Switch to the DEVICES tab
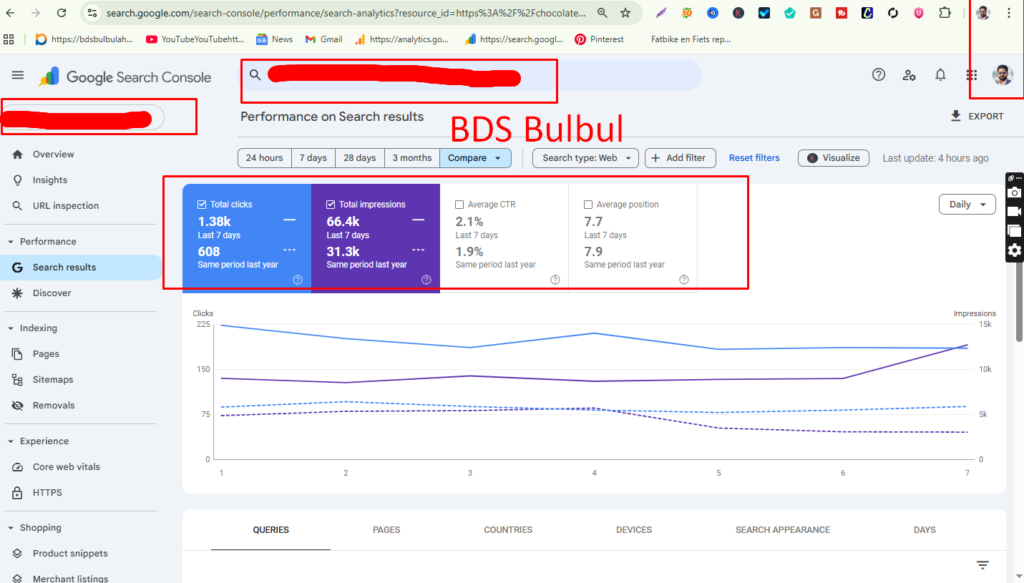This screenshot has height=583, width=1024. (634, 530)
